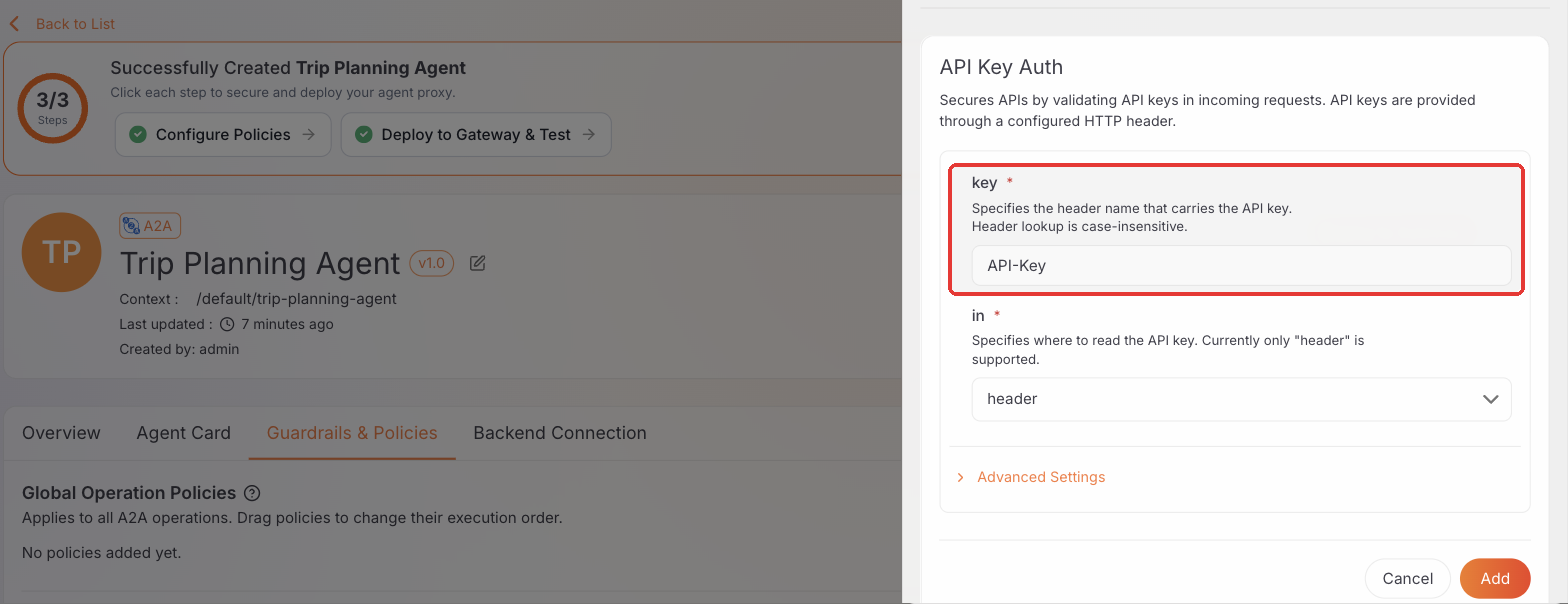This screenshot has width=1568, height=604.
Task: Click the /default/trip-planning-agent context text
Action: pyautogui.click(x=297, y=298)
